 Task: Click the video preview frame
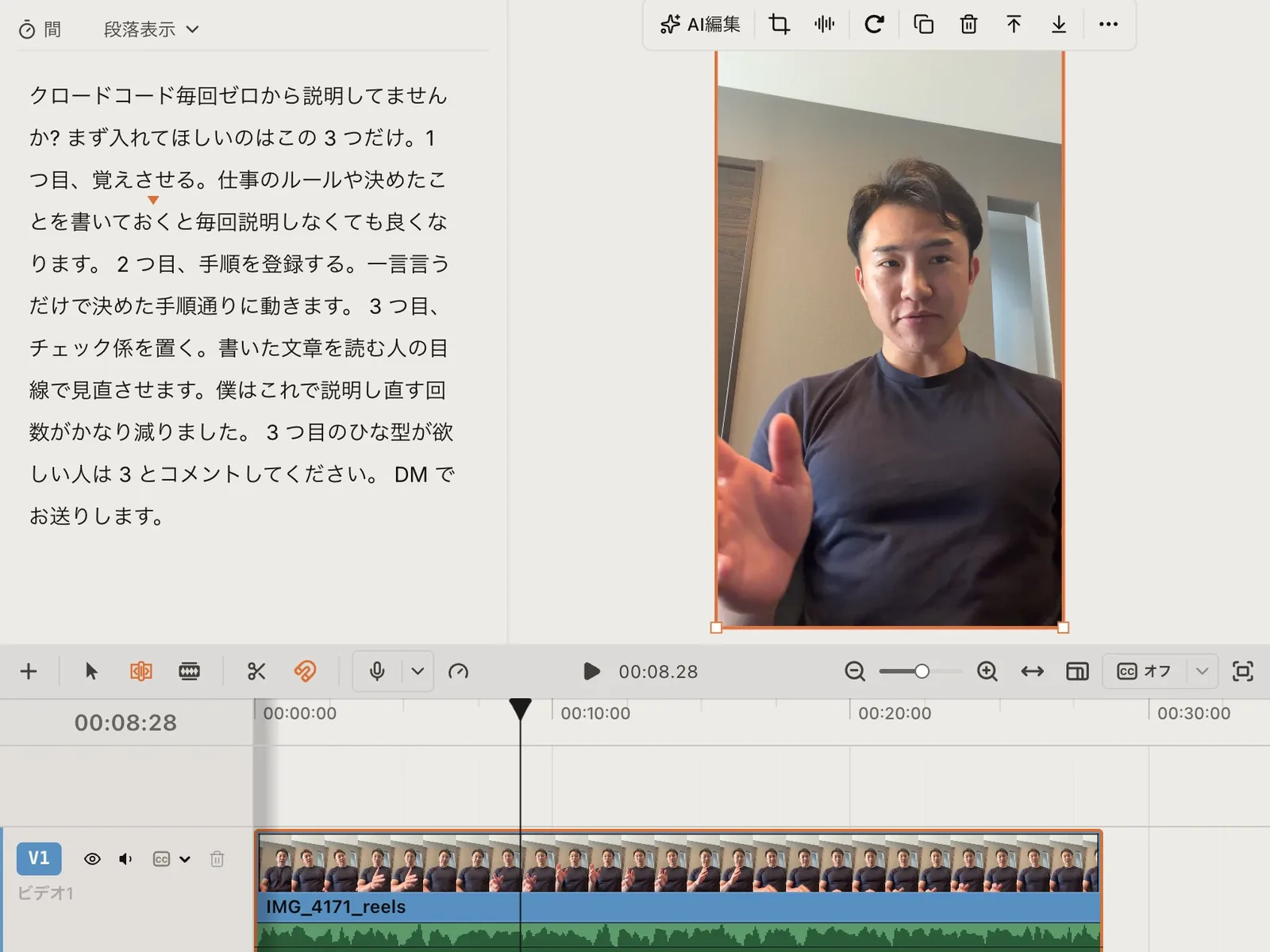coord(889,339)
